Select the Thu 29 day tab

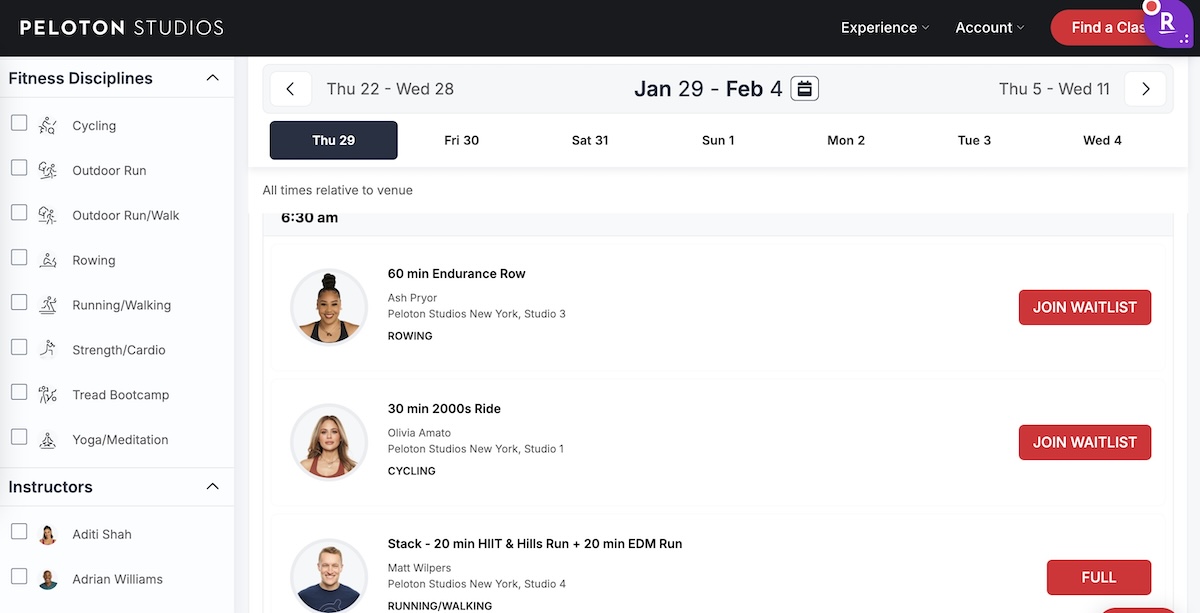point(334,140)
